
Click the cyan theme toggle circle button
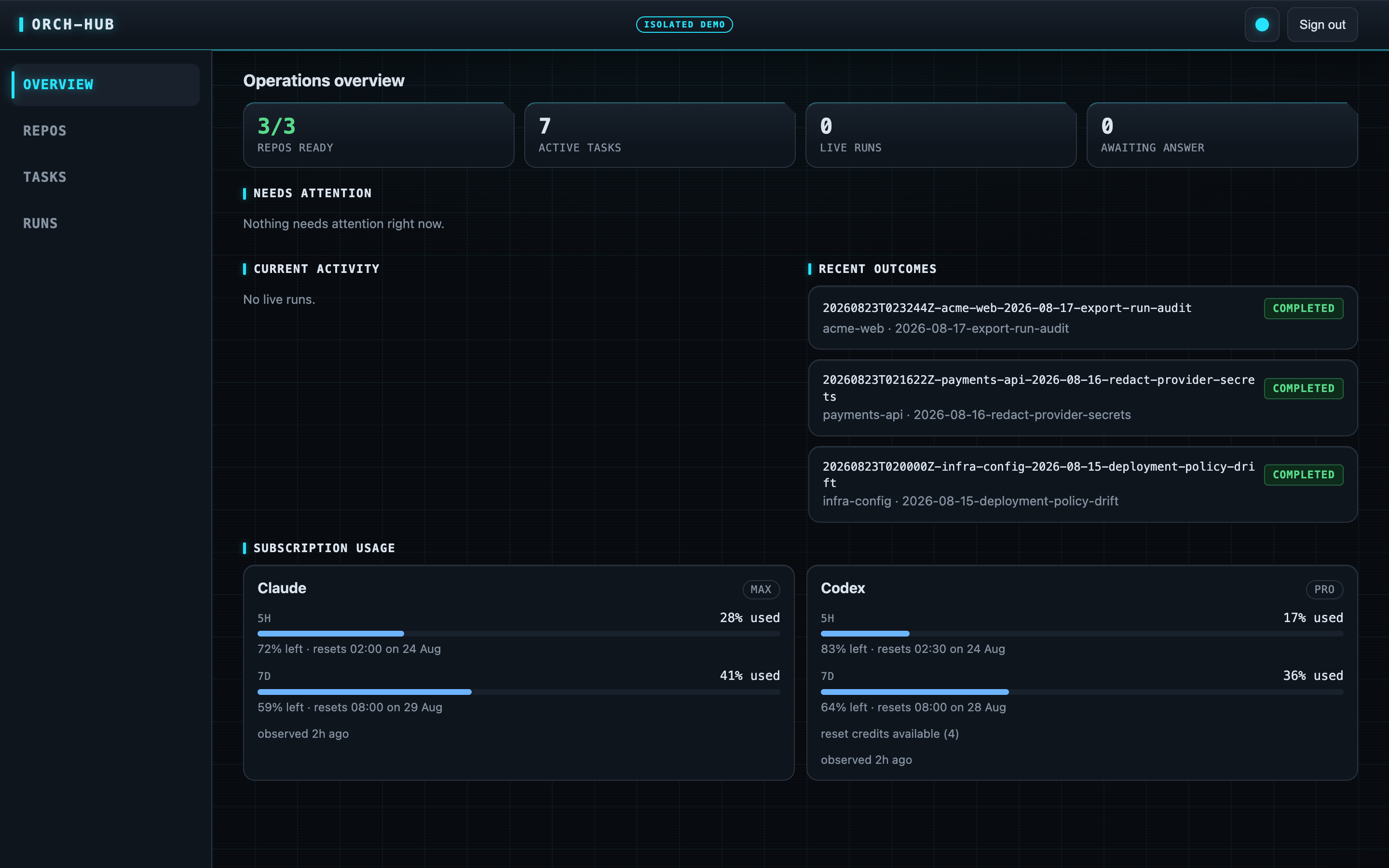coord(1262,25)
